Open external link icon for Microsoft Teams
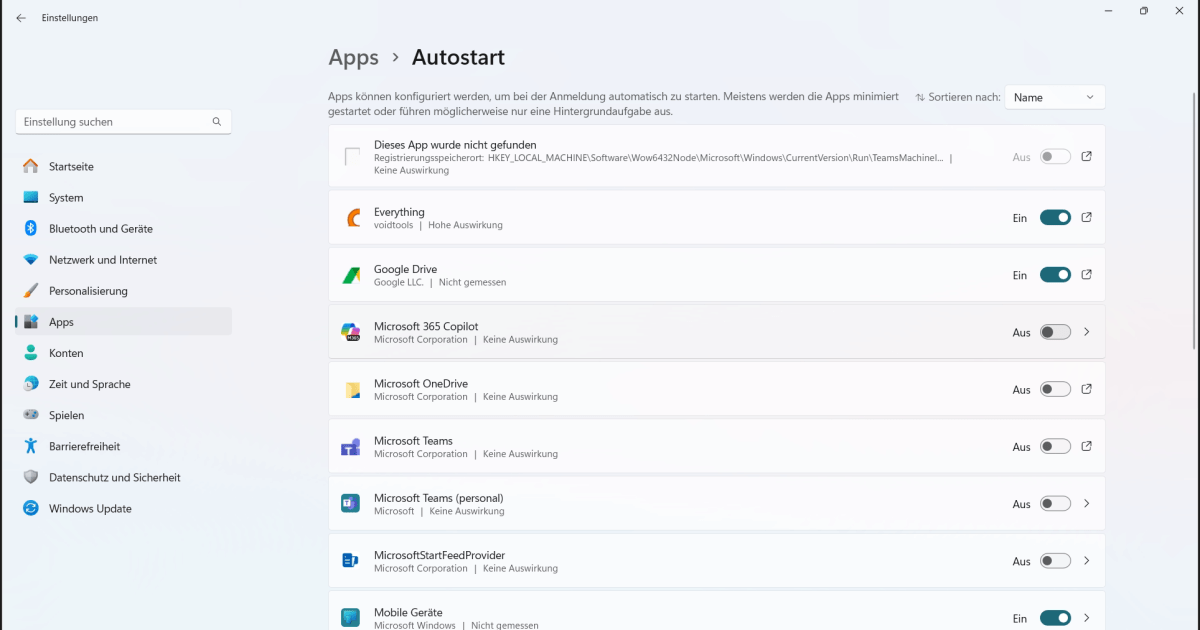Screen dimensions: 1200x630 click(x=1087, y=447)
